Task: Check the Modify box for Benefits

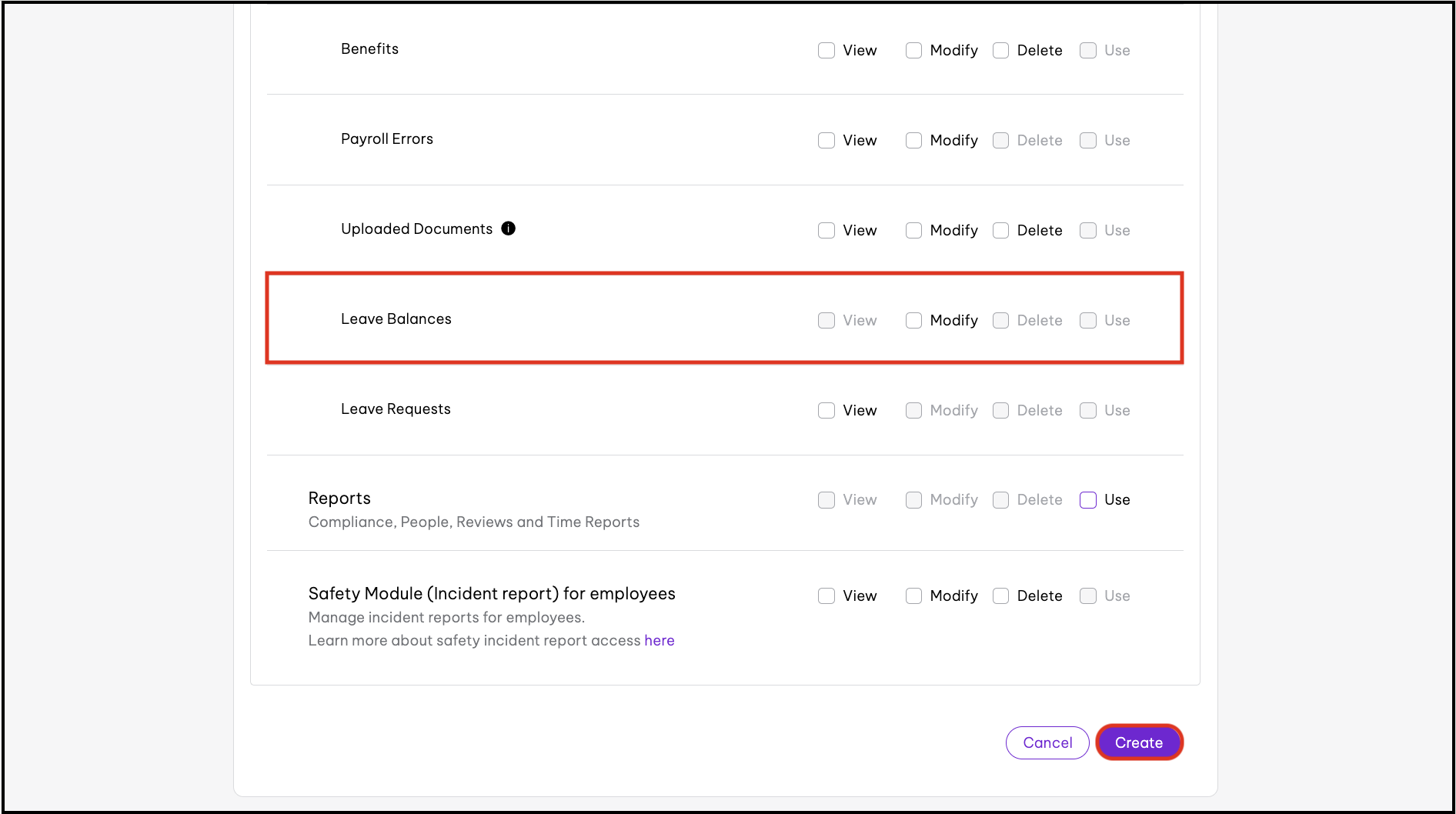Action: pos(913,51)
